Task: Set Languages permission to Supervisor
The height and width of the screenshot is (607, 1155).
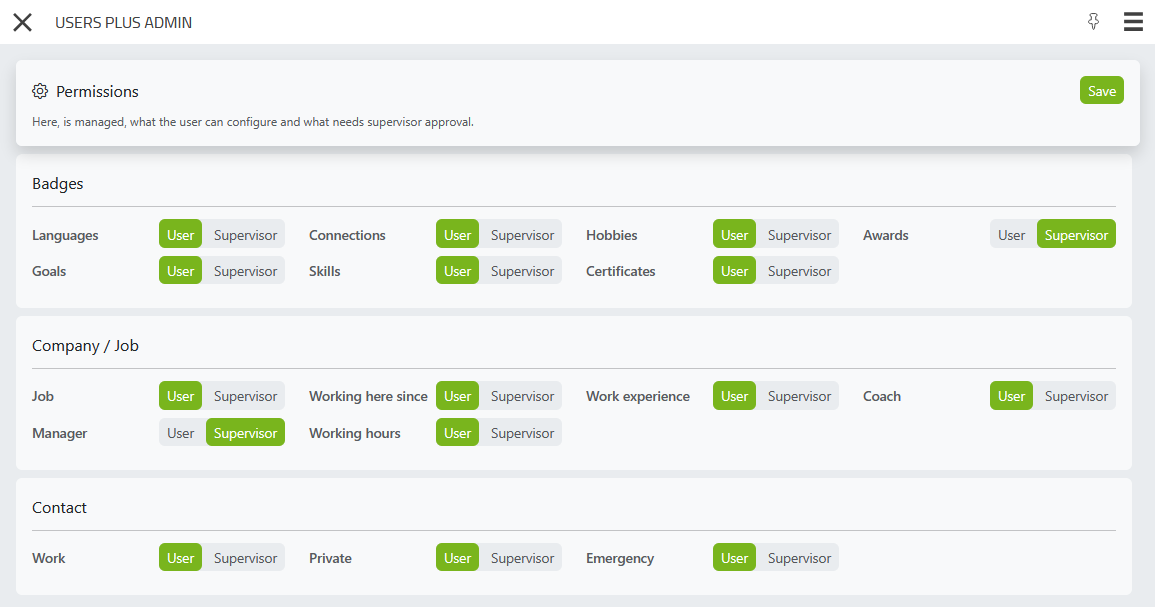Action: [245, 235]
